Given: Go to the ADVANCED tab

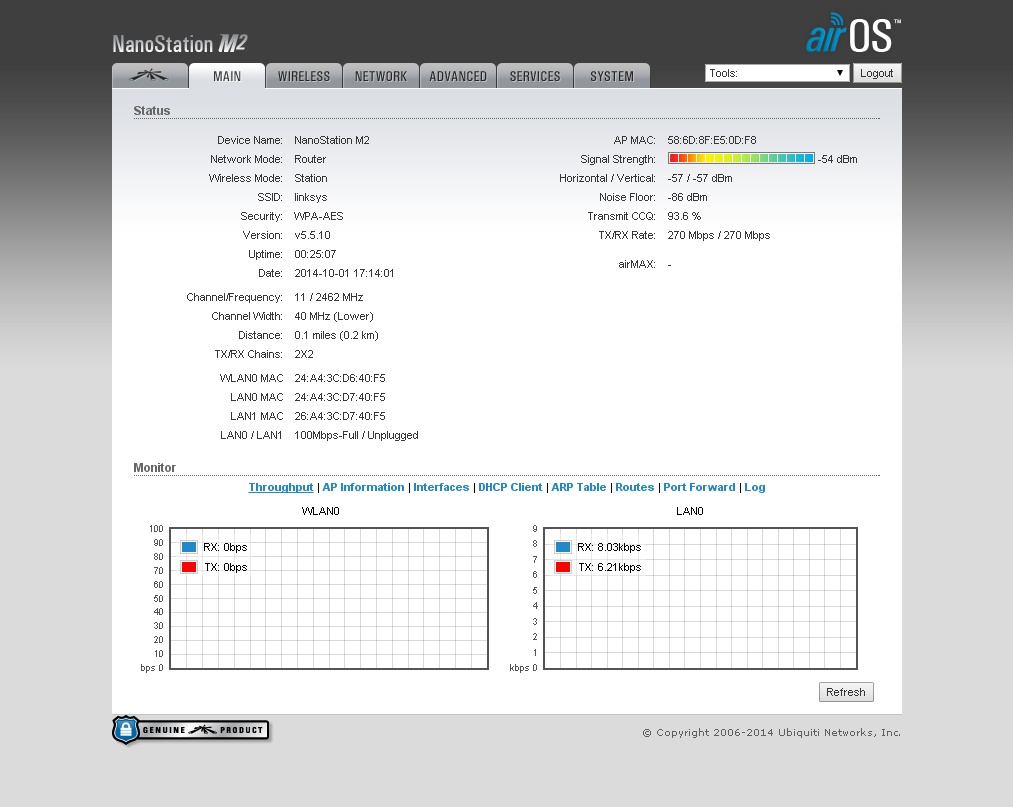Looking at the screenshot, I should click(457, 76).
